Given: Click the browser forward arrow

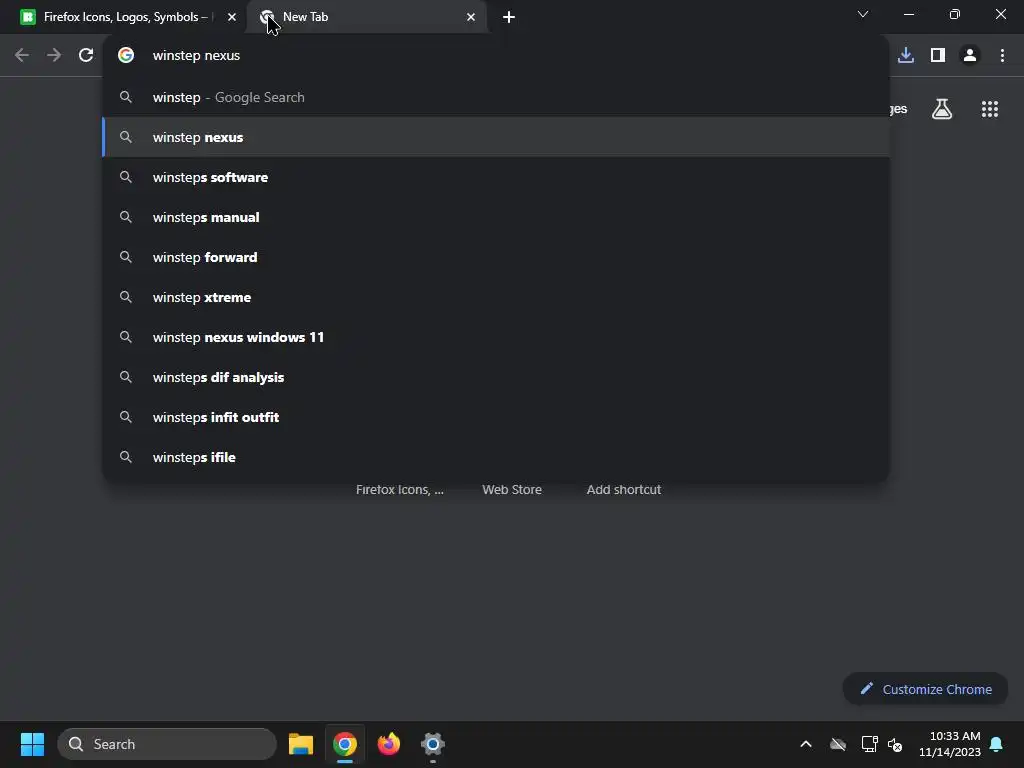Looking at the screenshot, I should pos(54,56).
